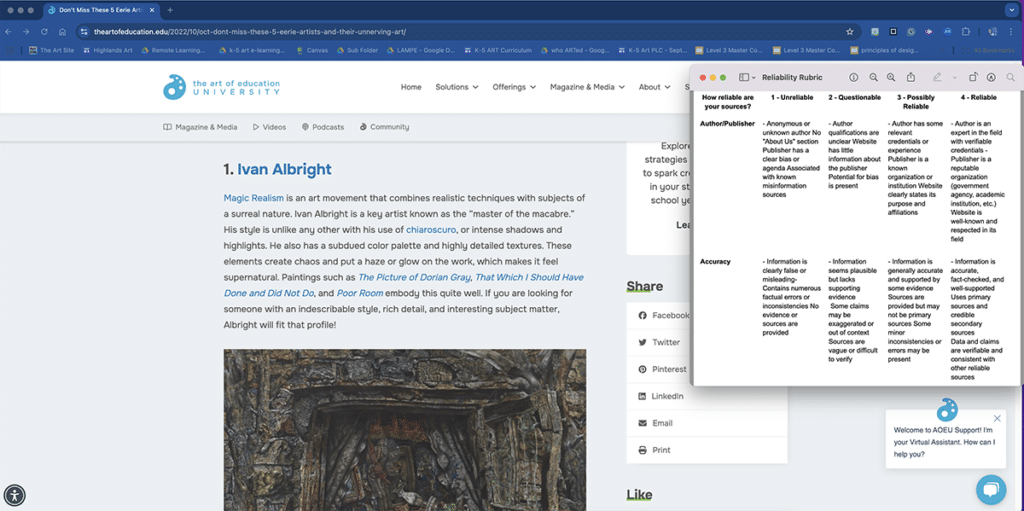Open the 'chiaroscuro' link
Screen dimensions: 1024x511
430,230
